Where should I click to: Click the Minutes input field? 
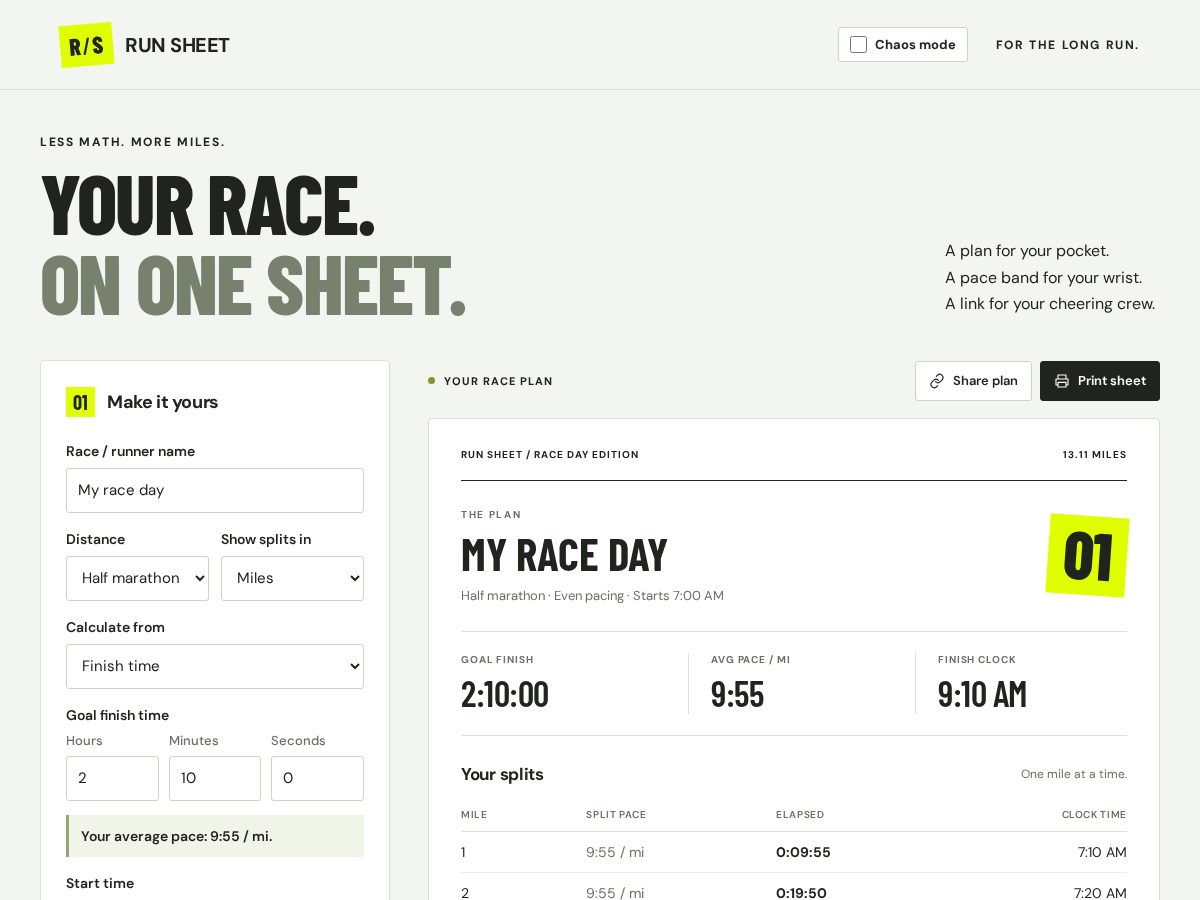tap(215, 778)
